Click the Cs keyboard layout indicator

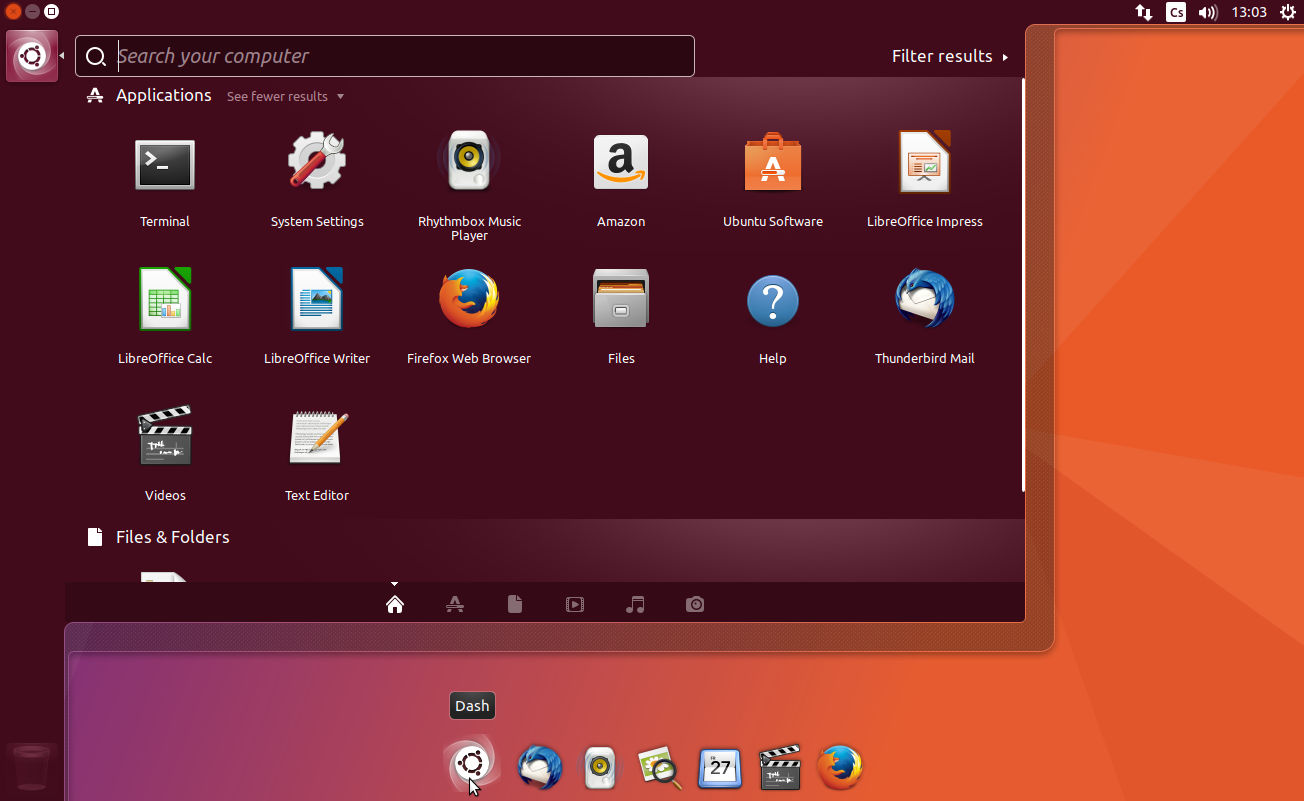pyautogui.click(x=1176, y=12)
